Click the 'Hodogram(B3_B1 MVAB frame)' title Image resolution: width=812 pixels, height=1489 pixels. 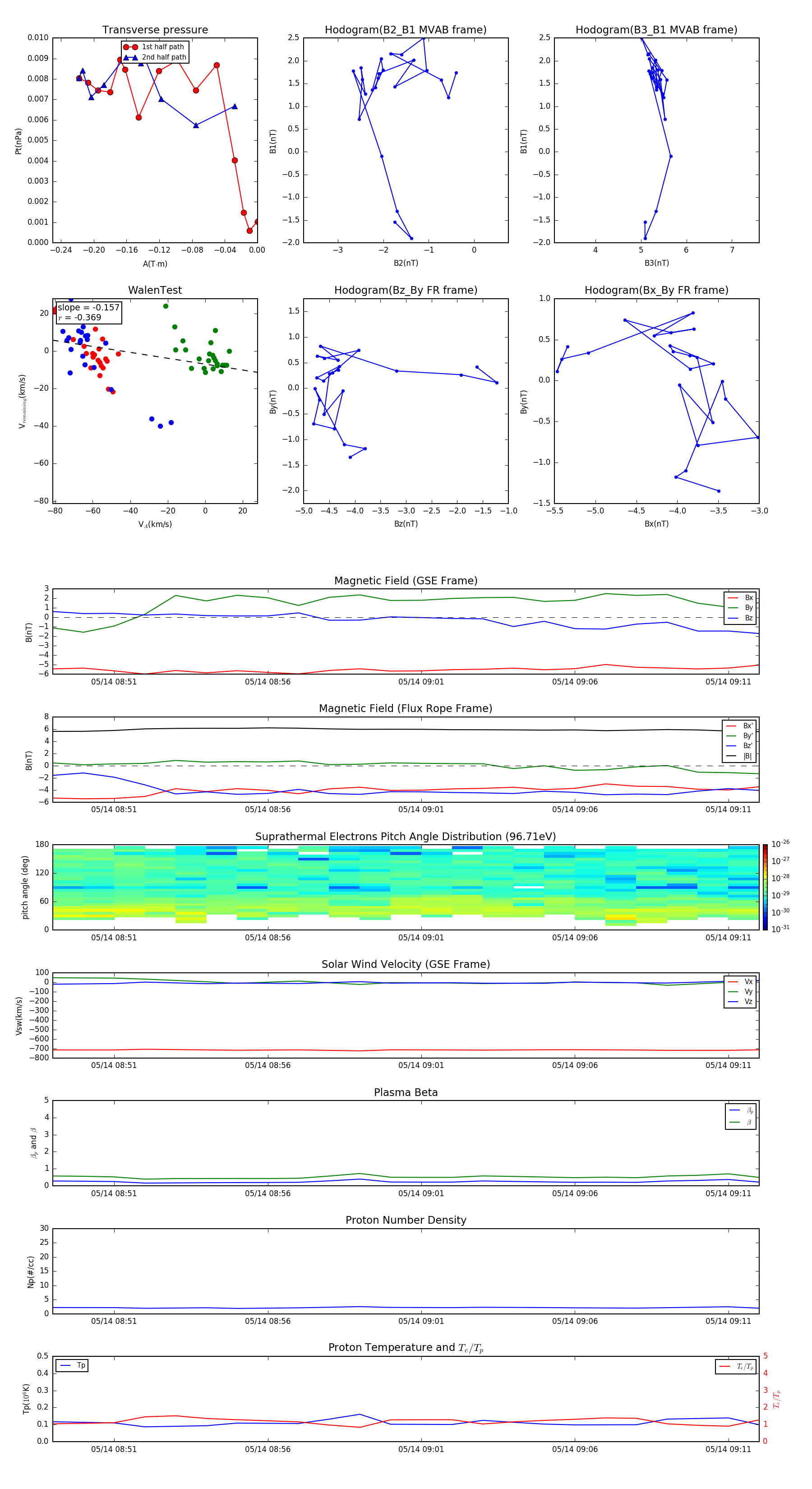coord(656,30)
